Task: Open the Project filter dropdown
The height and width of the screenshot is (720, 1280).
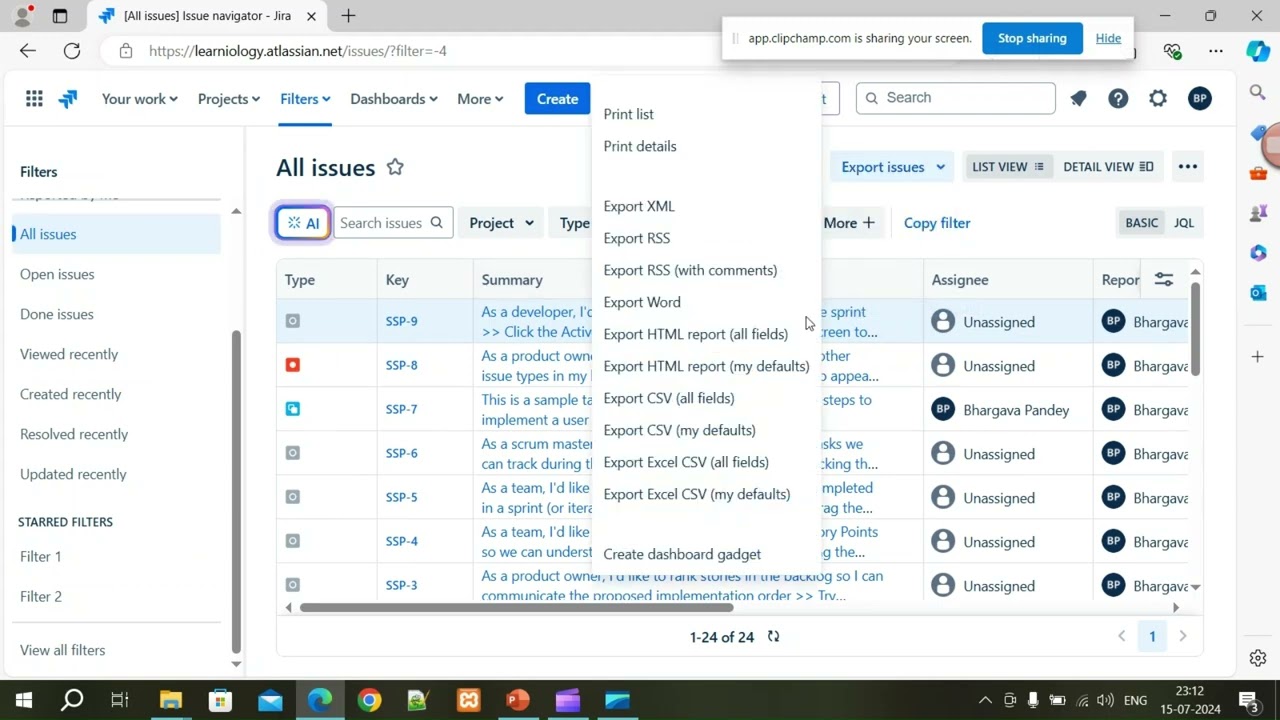Action: pyautogui.click(x=502, y=223)
